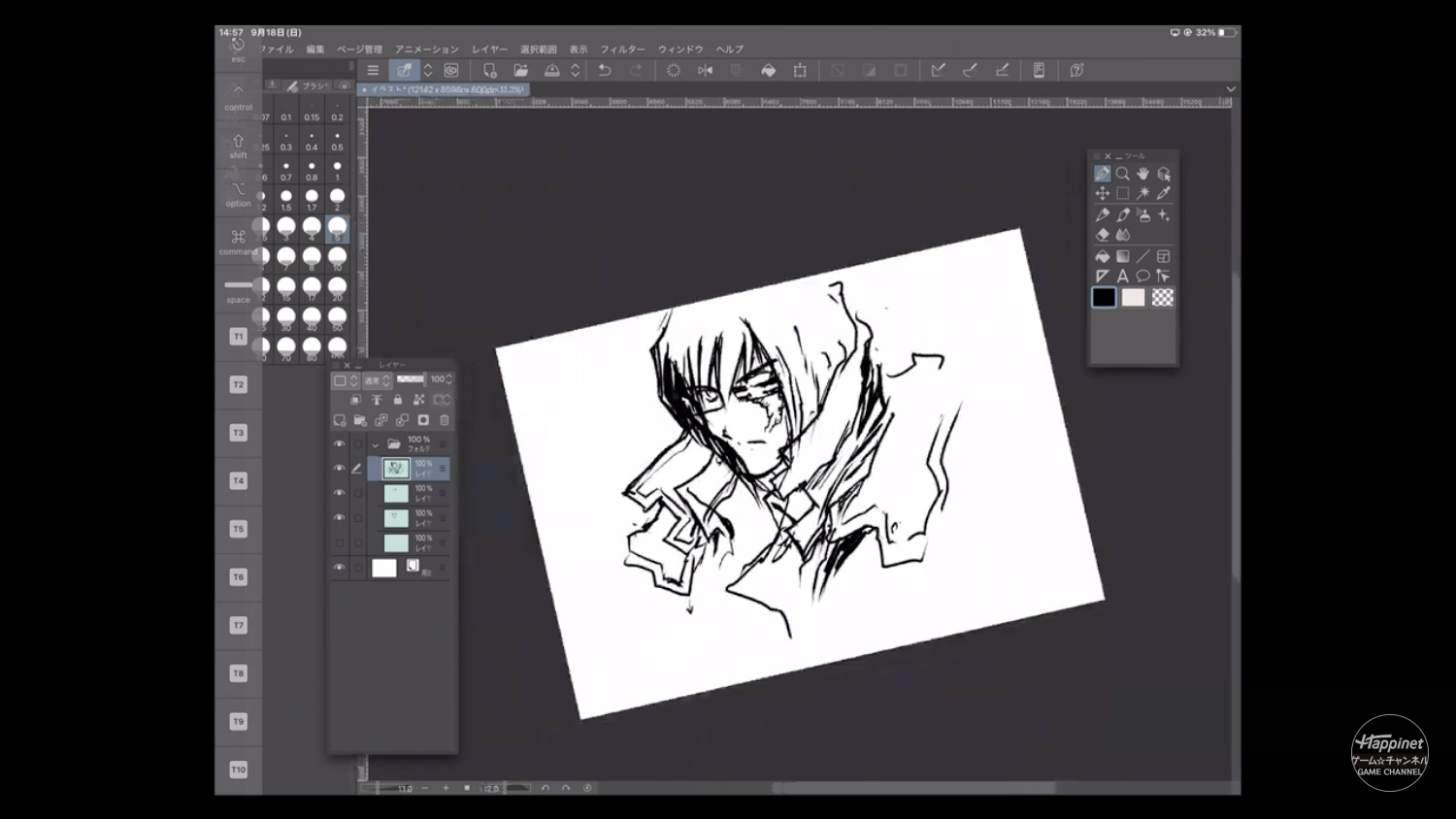Image resolution: width=1456 pixels, height=819 pixels.
Task: Open the hamburger command bar menu
Action: pyautogui.click(x=373, y=70)
